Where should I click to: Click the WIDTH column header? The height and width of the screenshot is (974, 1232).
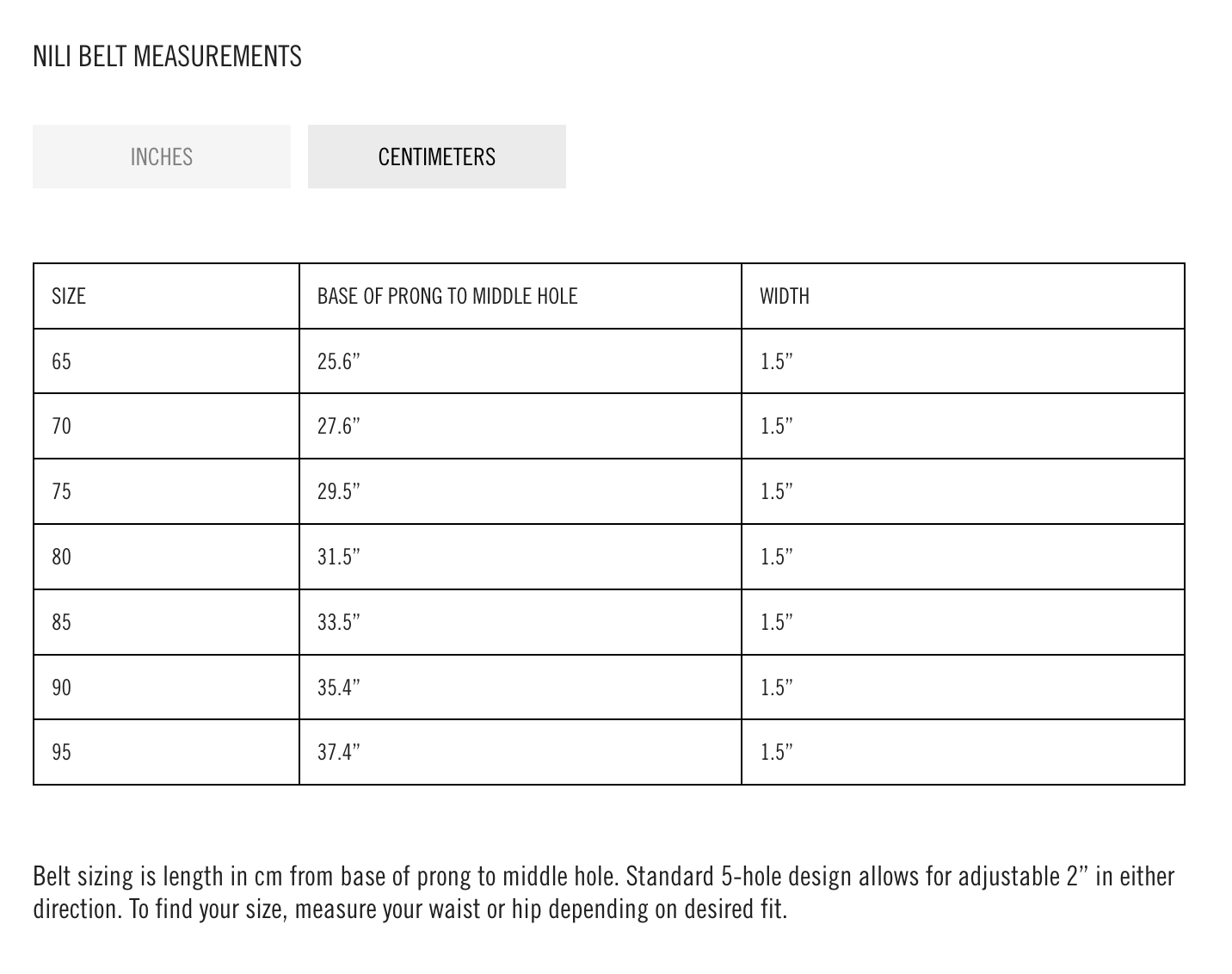click(785, 296)
